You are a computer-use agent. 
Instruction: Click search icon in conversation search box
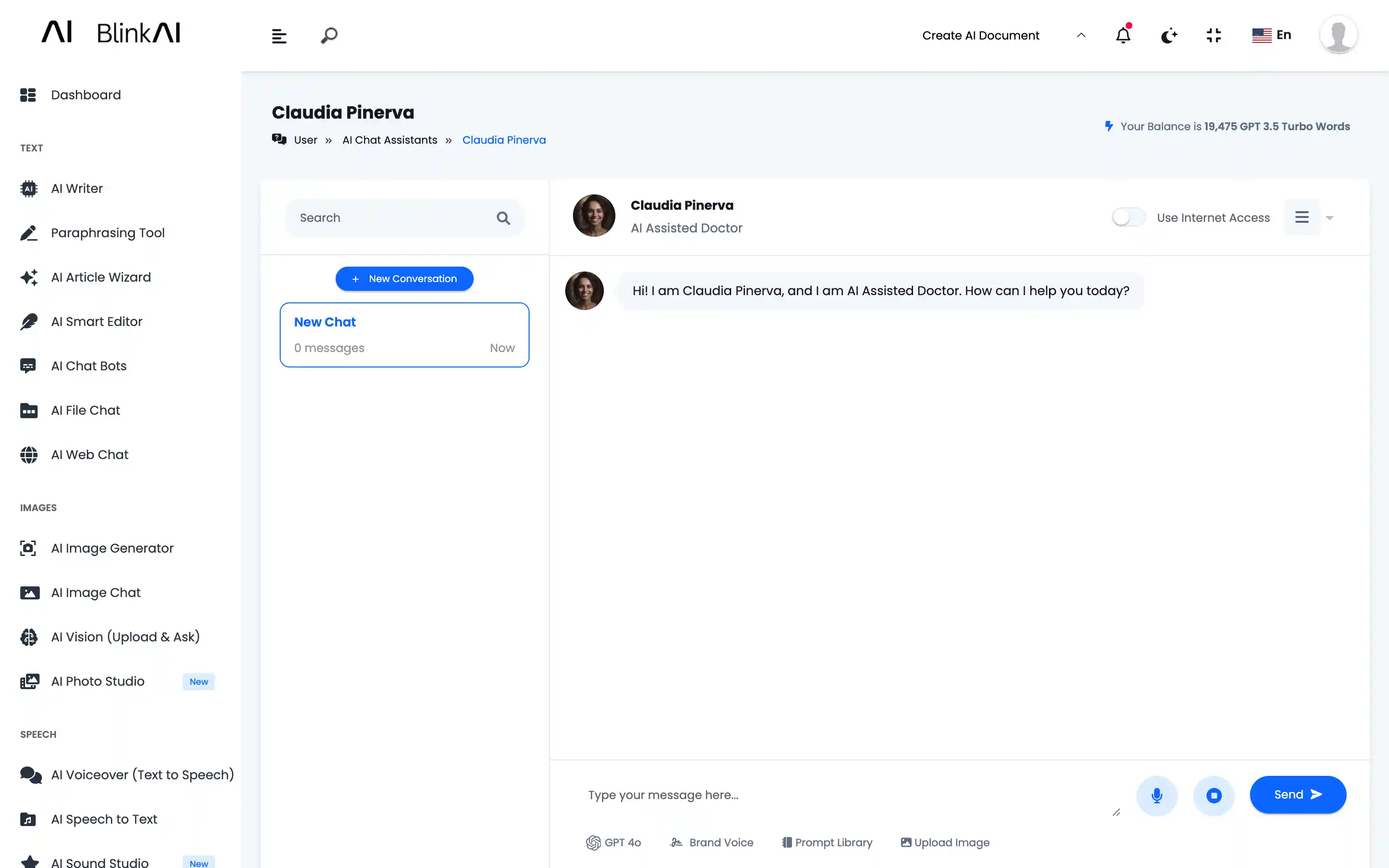(503, 218)
